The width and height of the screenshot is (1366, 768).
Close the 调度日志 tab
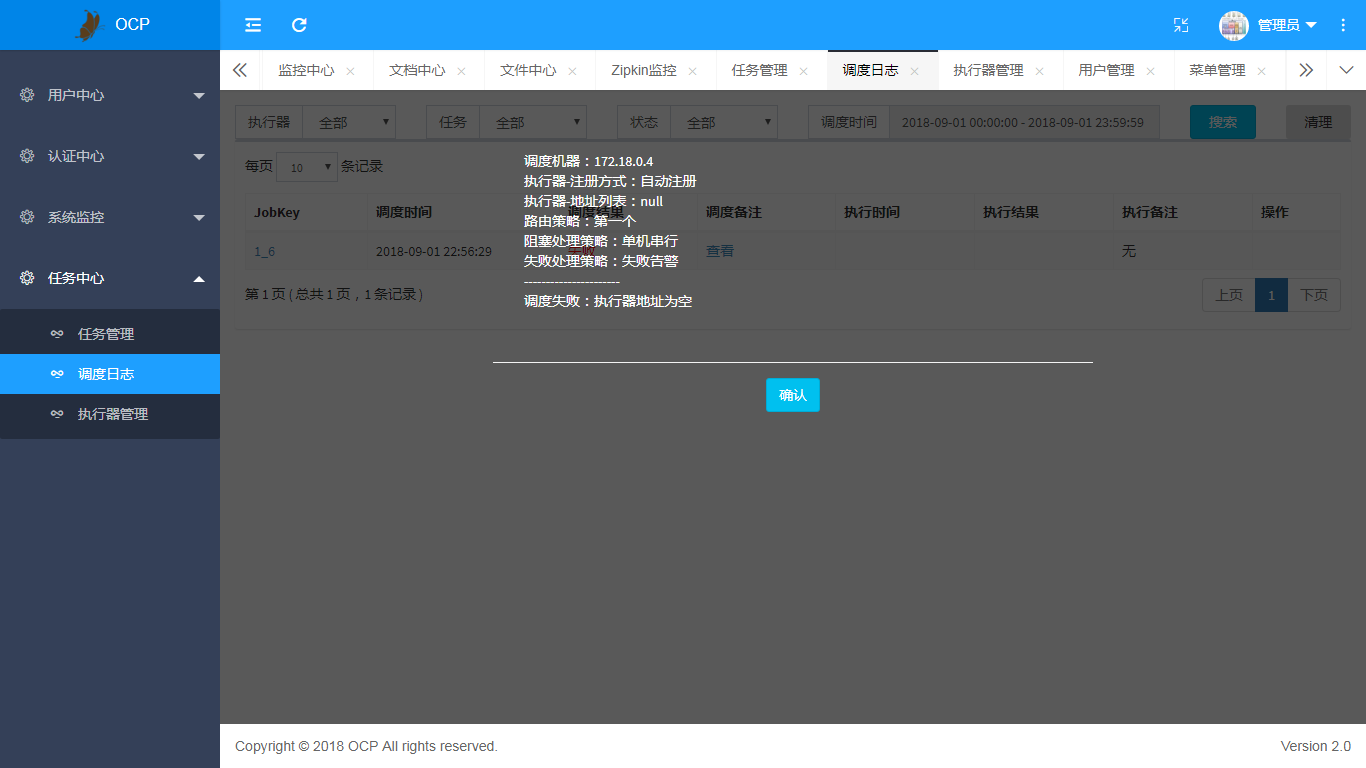click(914, 71)
